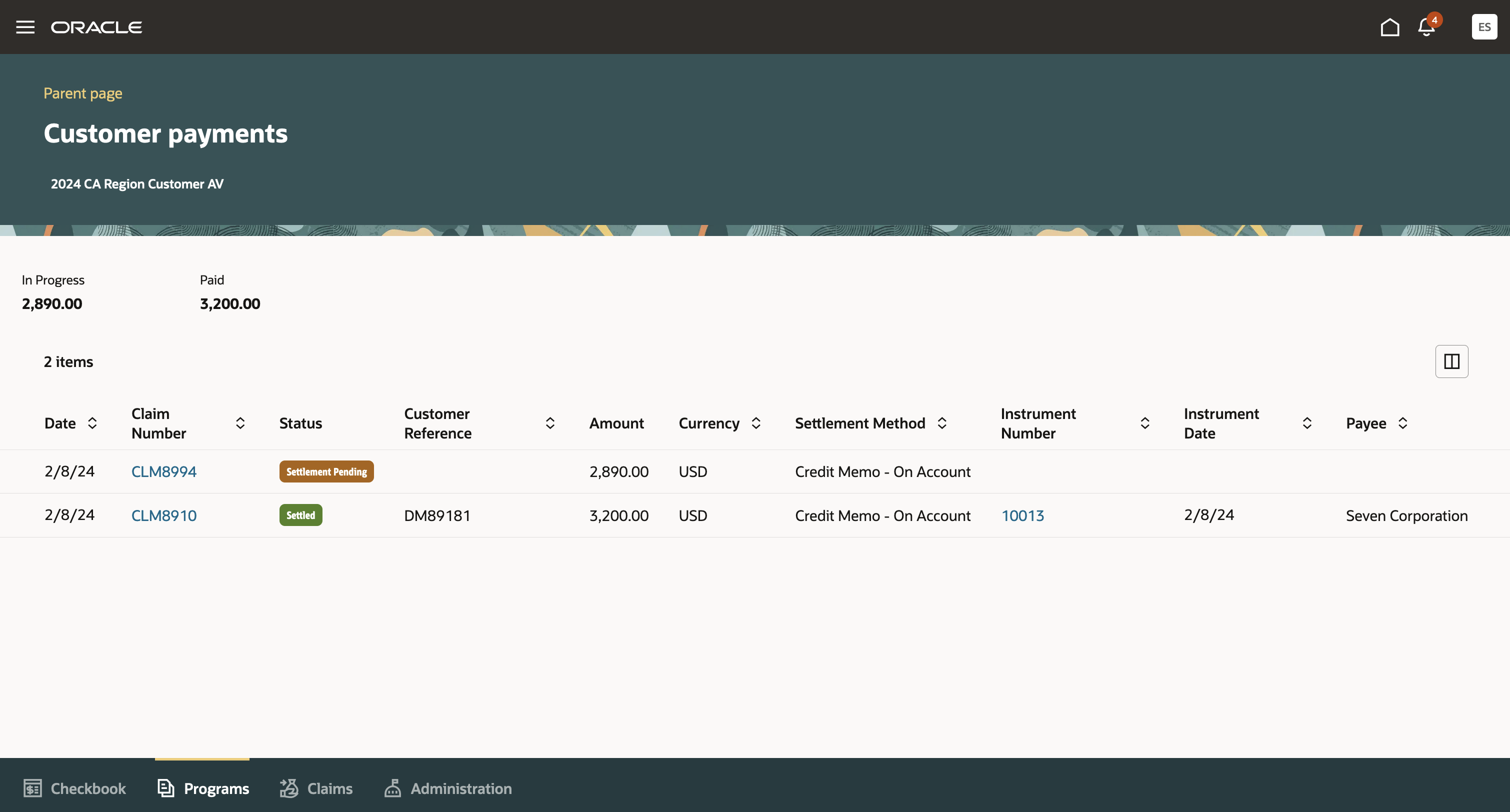Toggle sorting on Amount column
Viewport: 1510px width, 812px height.
pyautogui.click(x=616, y=422)
